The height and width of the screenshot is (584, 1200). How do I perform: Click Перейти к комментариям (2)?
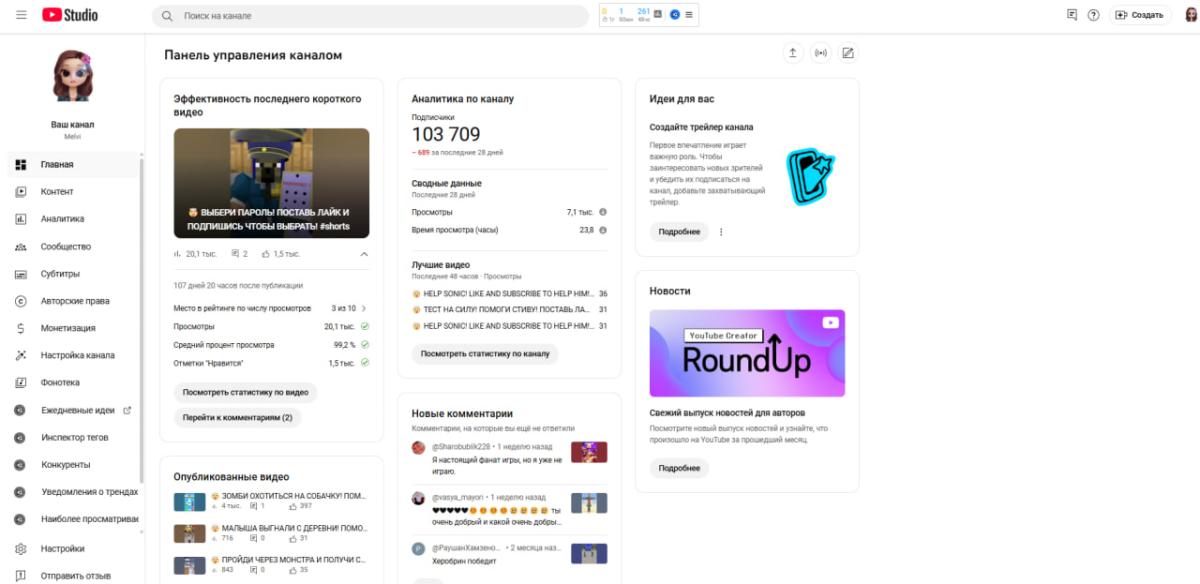[237, 418]
